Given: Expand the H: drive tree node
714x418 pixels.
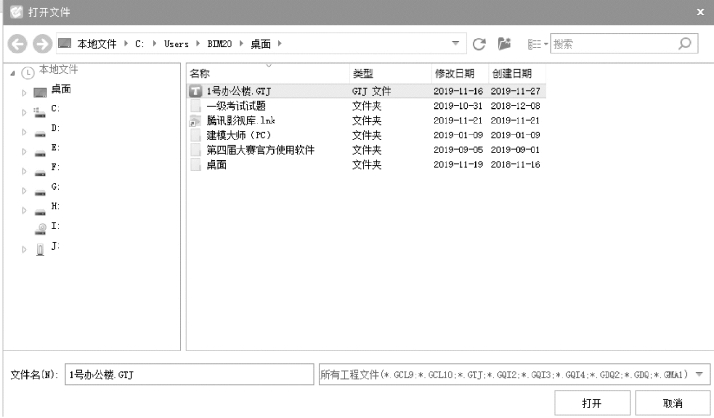Looking at the screenshot, I should click(24, 210).
